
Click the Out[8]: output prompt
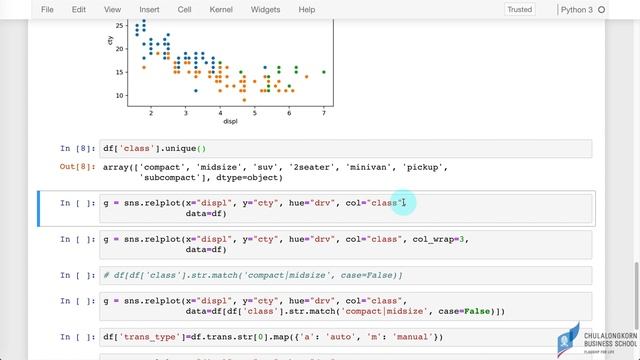[78, 167]
